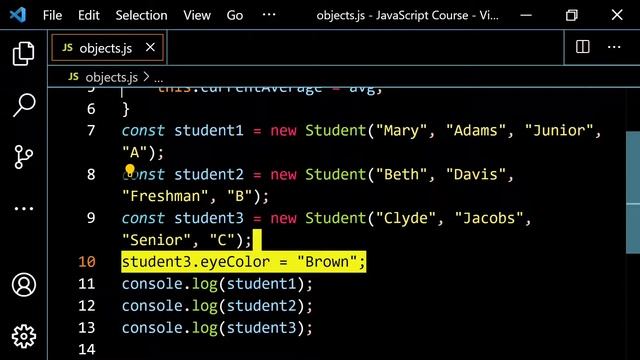The height and width of the screenshot is (360, 640).
Task: Open the Edit menu
Action: click(x=89, y=16)
